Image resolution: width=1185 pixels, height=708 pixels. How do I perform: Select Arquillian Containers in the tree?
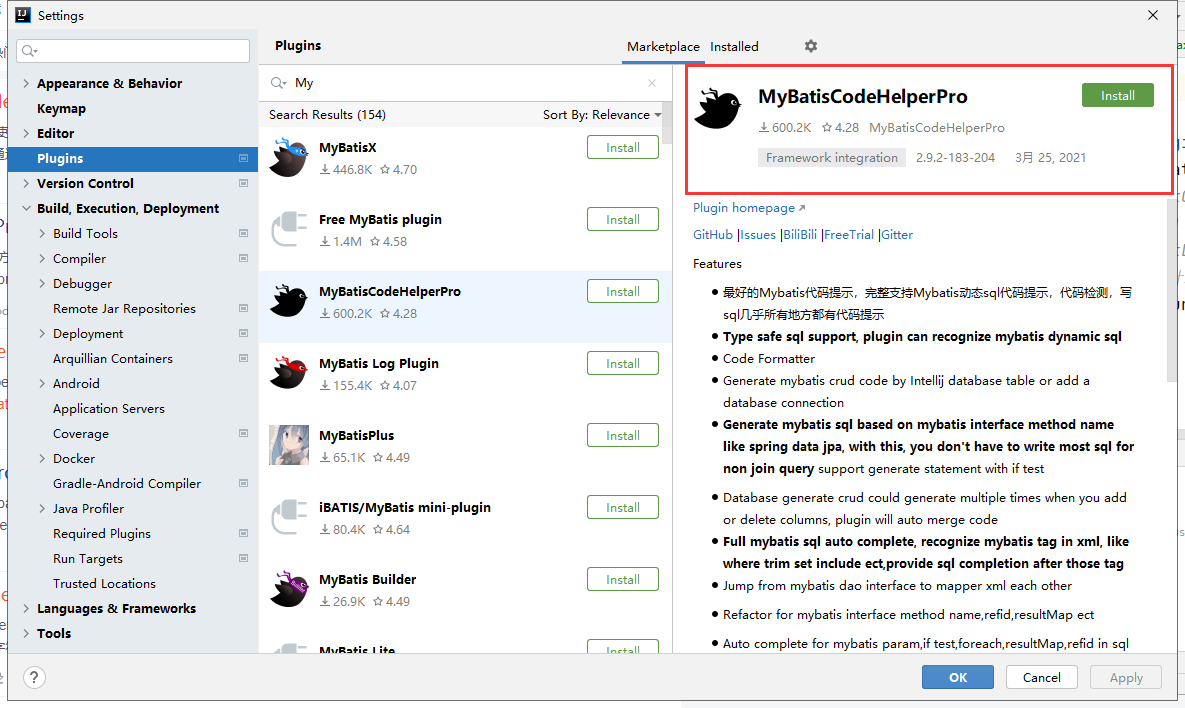click(113, 359)
